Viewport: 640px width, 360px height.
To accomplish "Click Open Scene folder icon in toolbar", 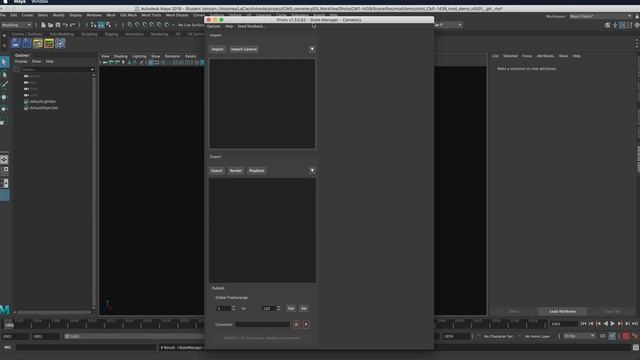I will coord(51,25).
